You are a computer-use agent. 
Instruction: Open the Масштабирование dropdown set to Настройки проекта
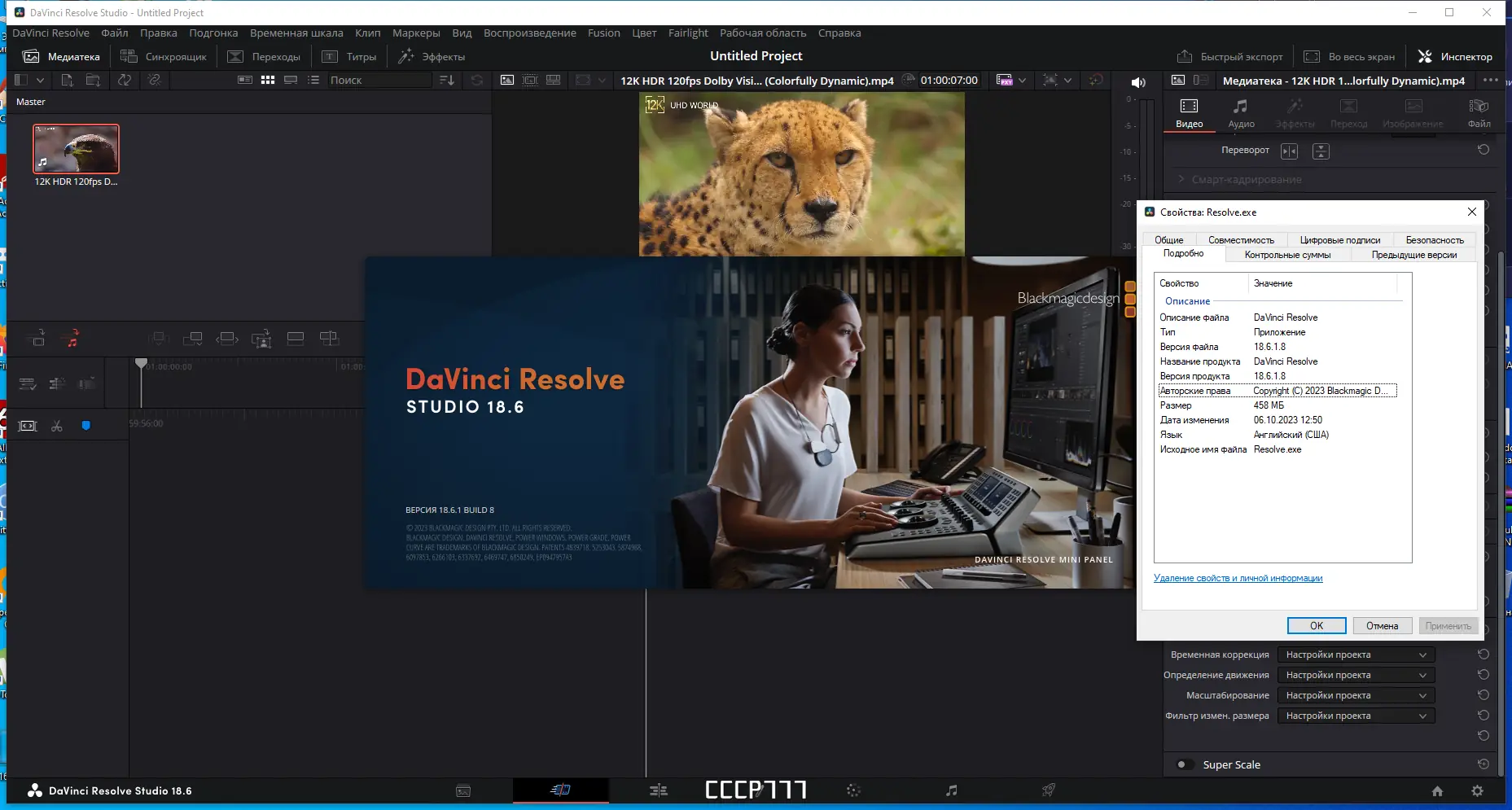coord(1356,695)
